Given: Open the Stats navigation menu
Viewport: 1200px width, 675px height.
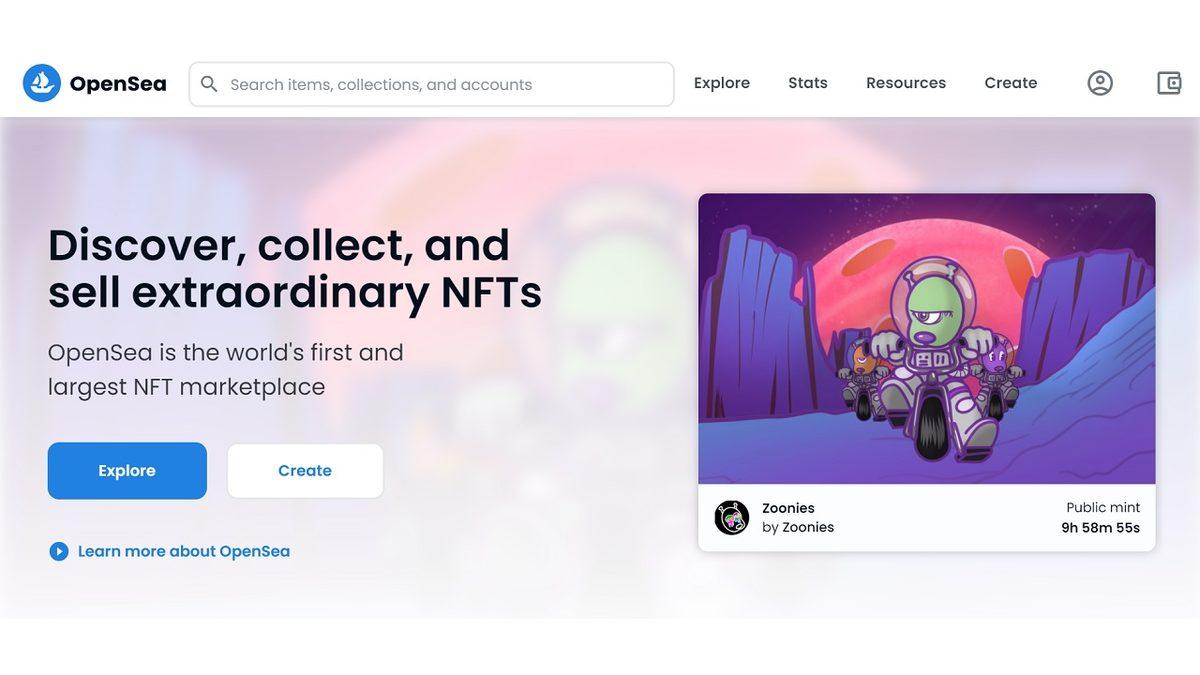Looking at the screenshot, I should [x=807, y=83].
